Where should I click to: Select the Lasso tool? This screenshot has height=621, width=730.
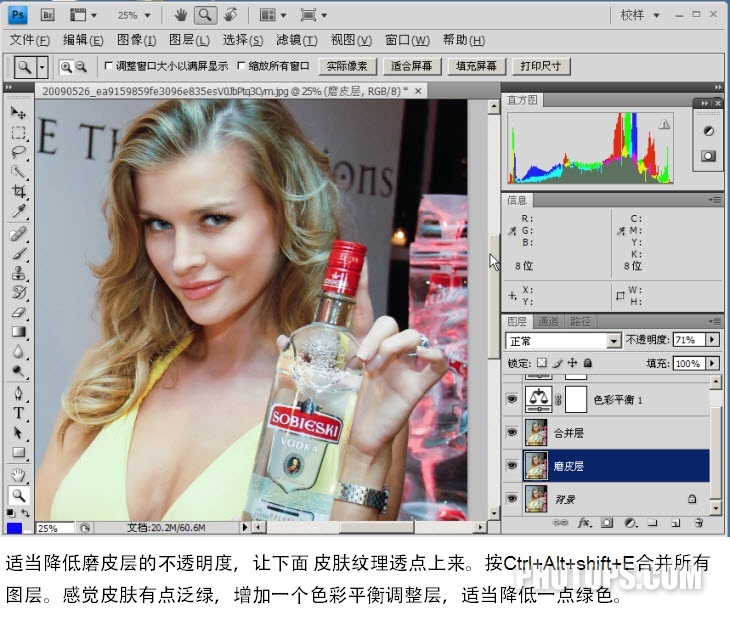click(18, 152)
